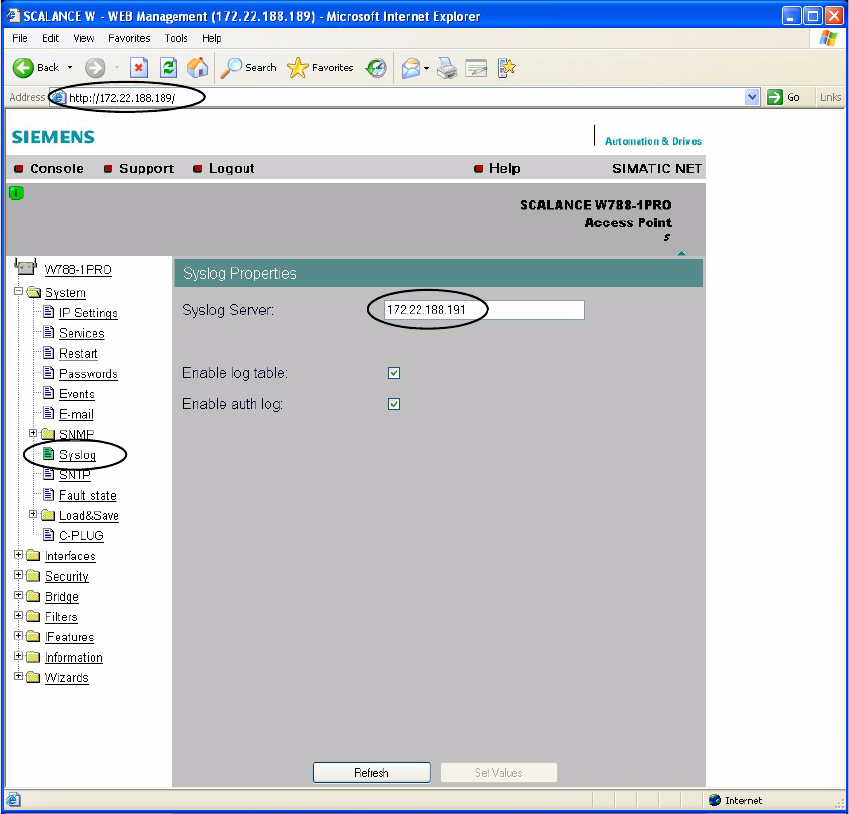Click the Favorites star icon

pos(298,68)
